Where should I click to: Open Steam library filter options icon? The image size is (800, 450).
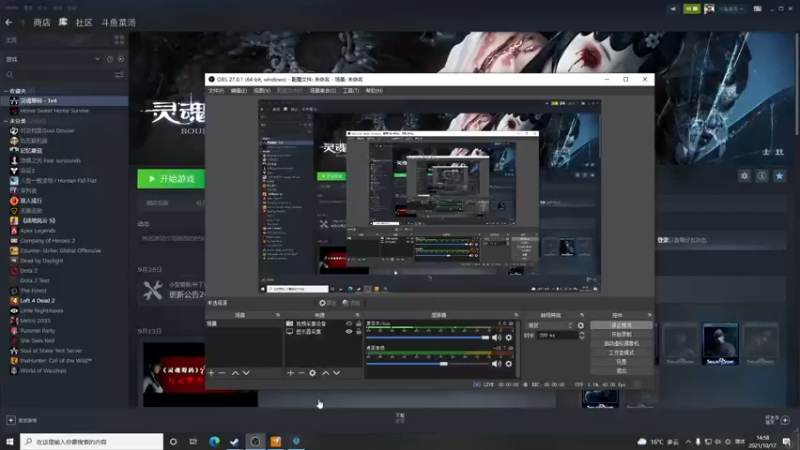(x=119, y=75)
